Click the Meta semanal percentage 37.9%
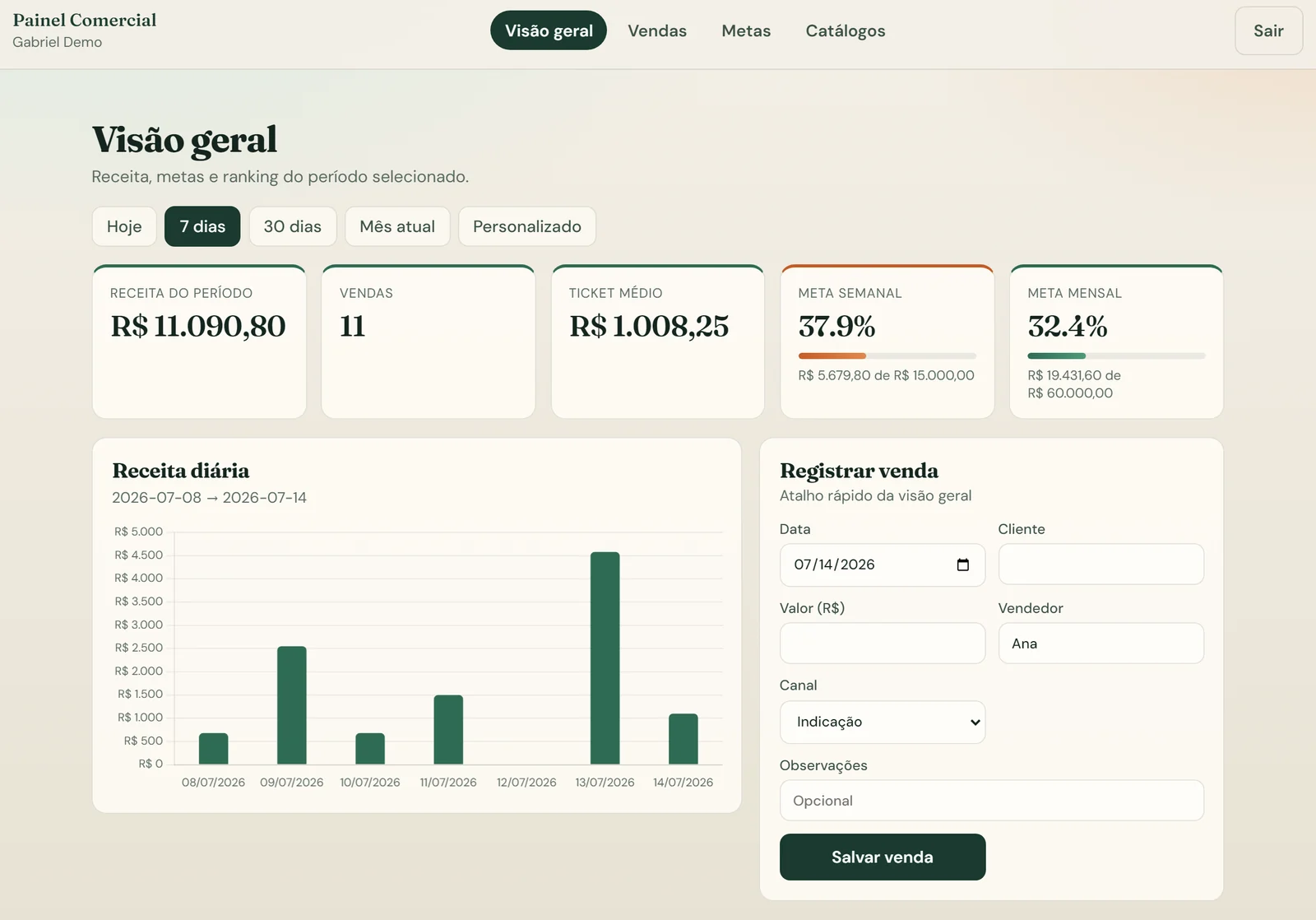1316x920 pixels. coord(836,326)
